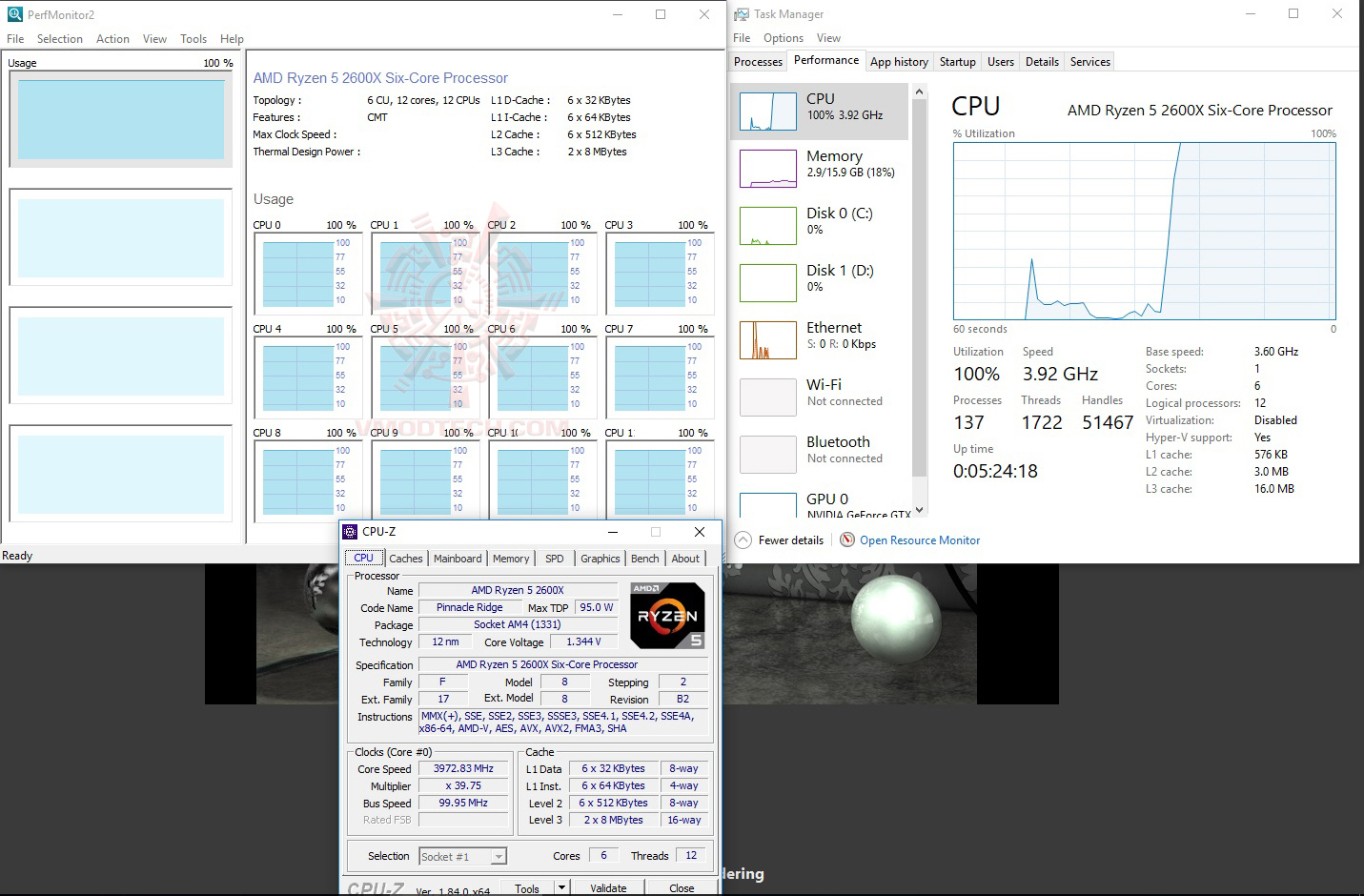This screenshot has height=896, width=1364.
Task: Open GPU 0 performance details
Action: [820, 501]
